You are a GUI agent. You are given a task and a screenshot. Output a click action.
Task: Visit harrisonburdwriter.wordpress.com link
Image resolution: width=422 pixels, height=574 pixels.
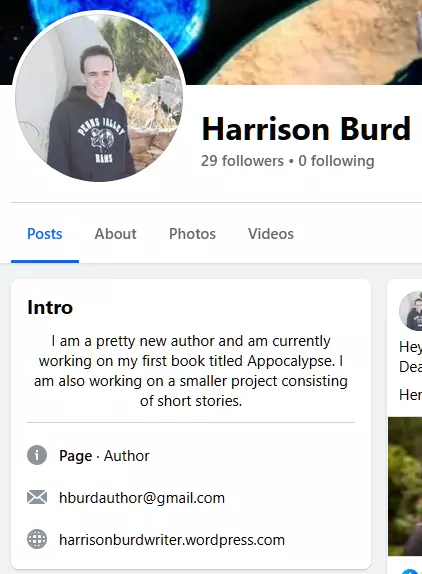point(172,540)
